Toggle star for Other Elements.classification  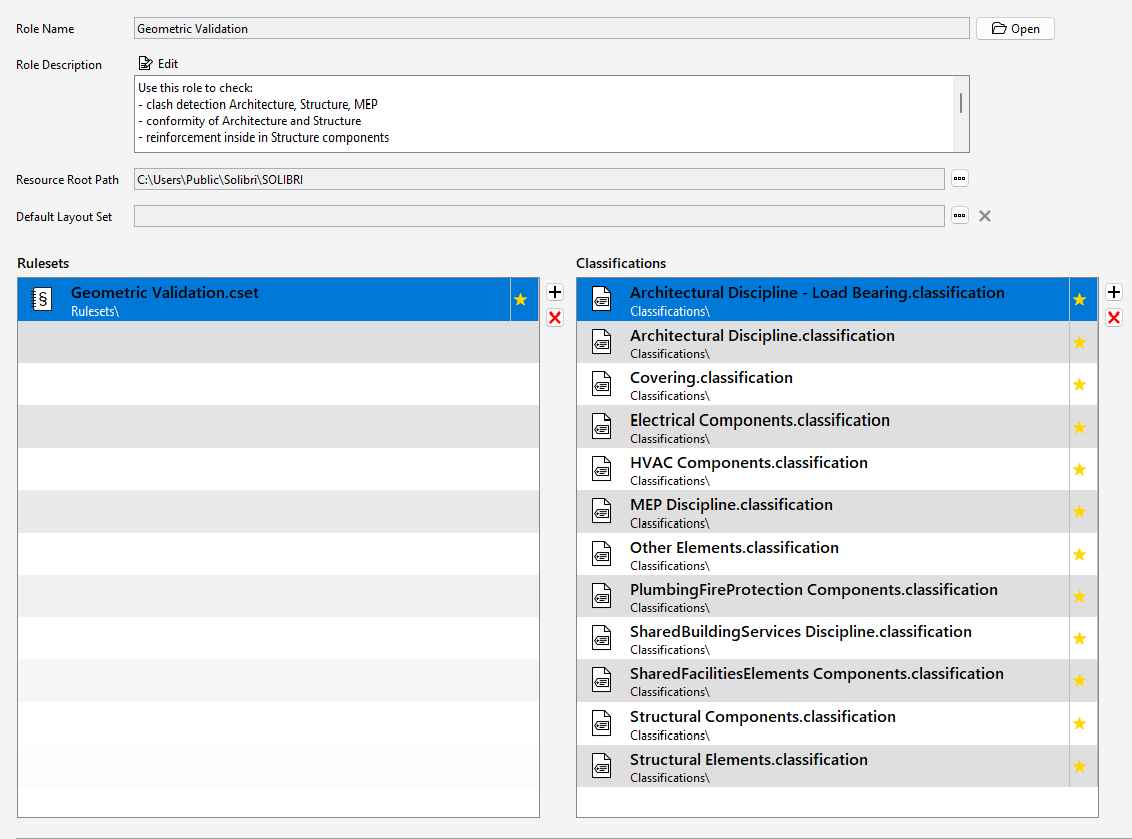pyautogui.click(x=1079, y=555)
